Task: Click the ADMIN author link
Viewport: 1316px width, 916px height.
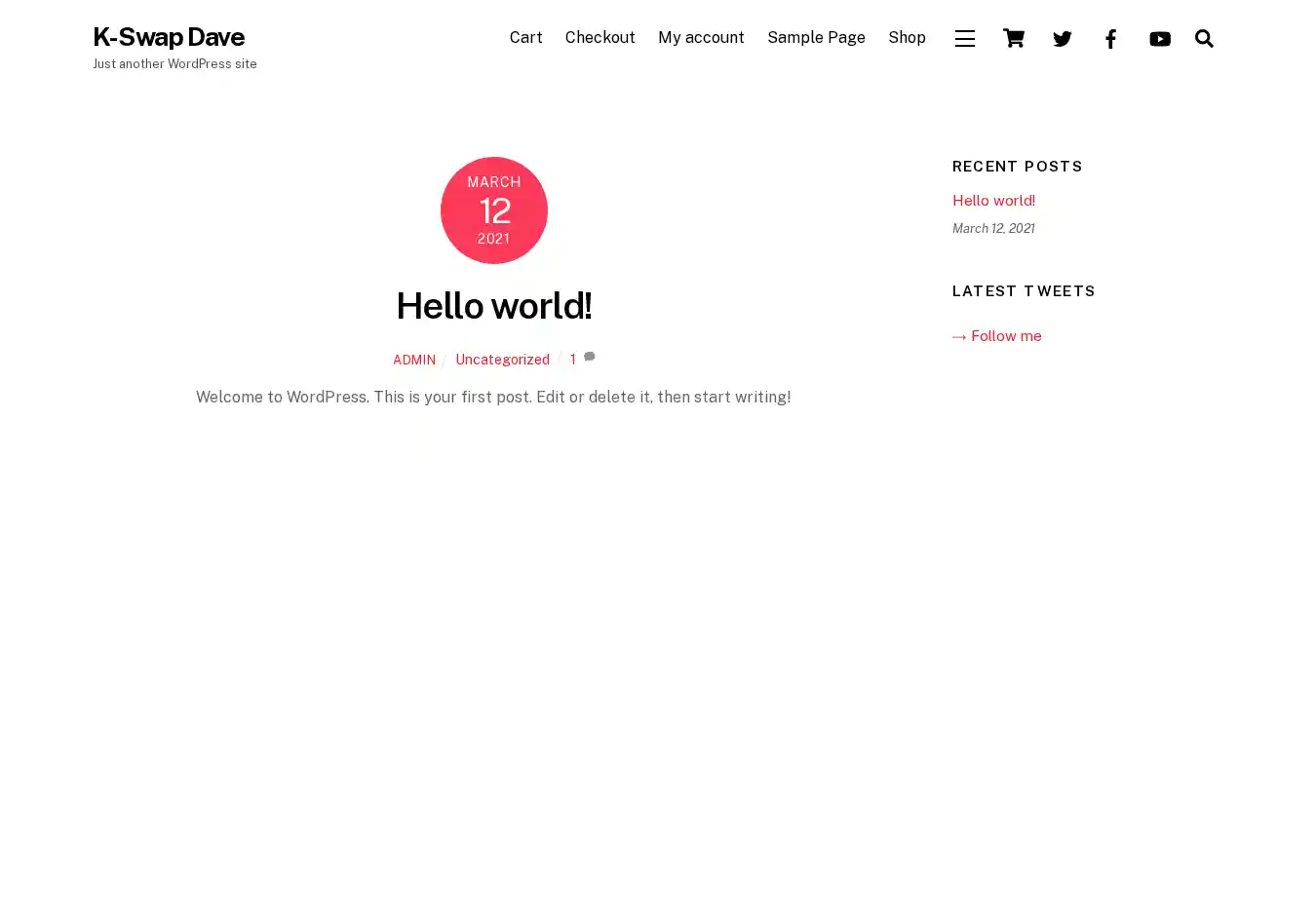Action: click(x=414, y=360)
